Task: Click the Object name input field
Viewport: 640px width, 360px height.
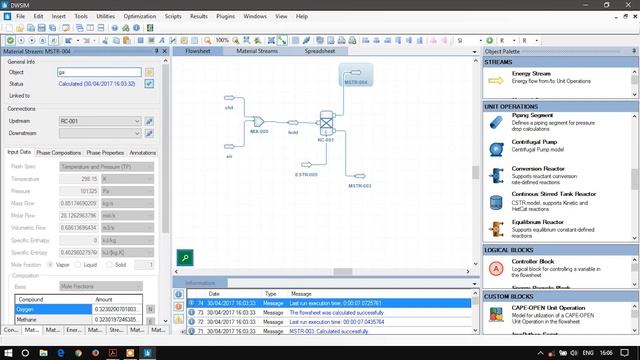Action: point(99,72)
